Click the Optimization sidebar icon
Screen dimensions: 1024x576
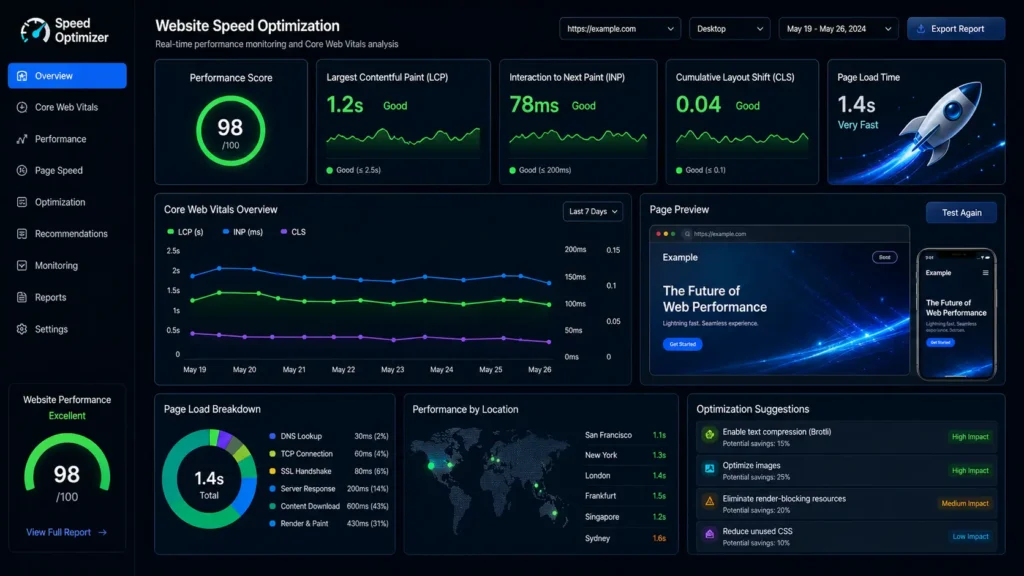(x=22, y=202)
